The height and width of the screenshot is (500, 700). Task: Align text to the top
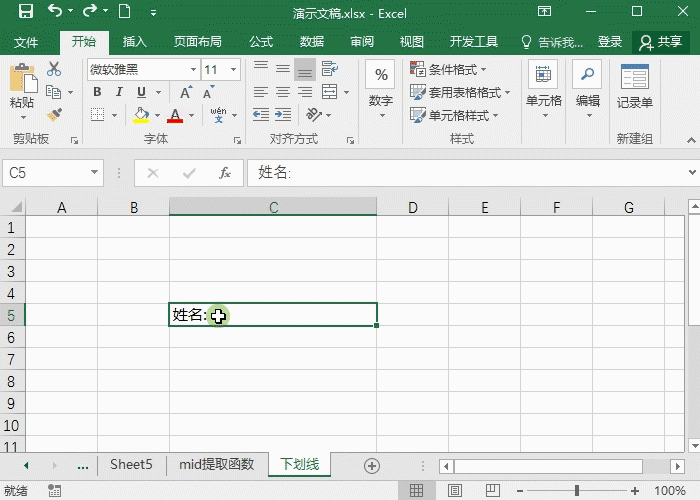(261, 69)
